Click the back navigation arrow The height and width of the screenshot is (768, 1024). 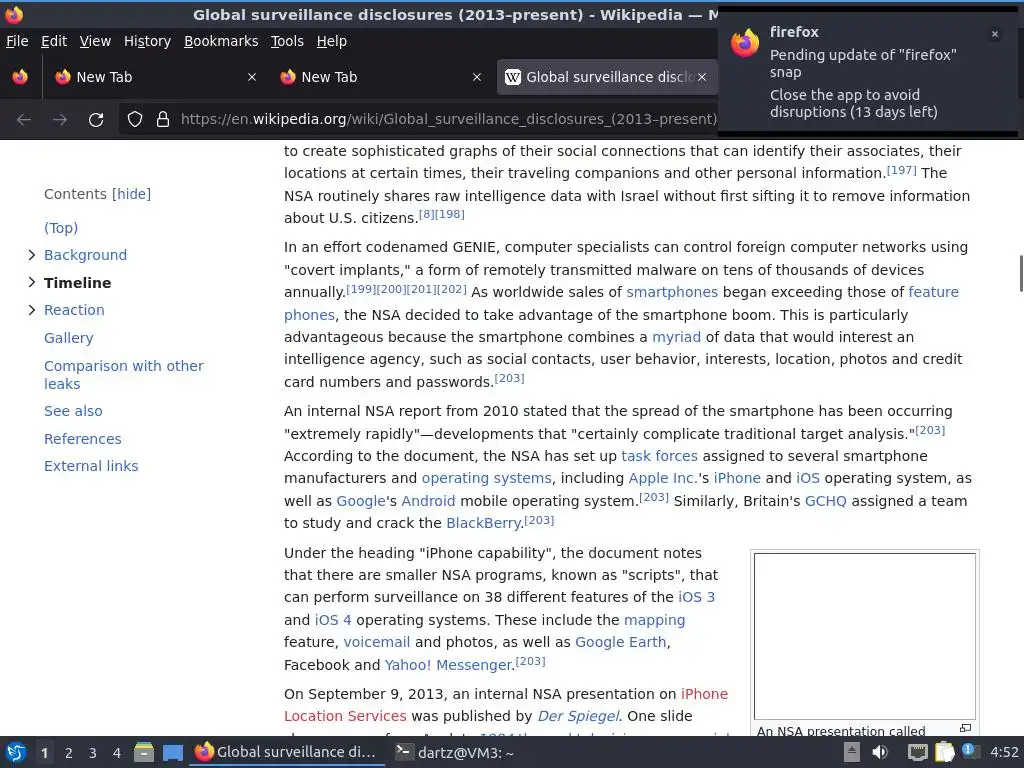tap(24, 120)
